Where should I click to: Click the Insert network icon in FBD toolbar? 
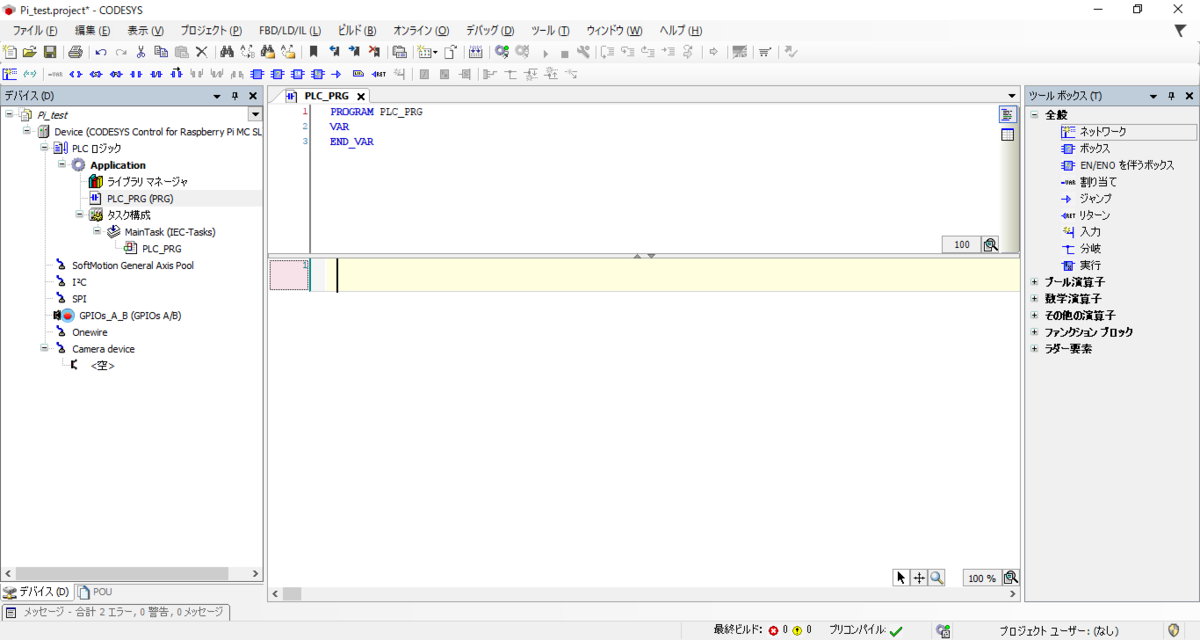(x=10, y=73)
